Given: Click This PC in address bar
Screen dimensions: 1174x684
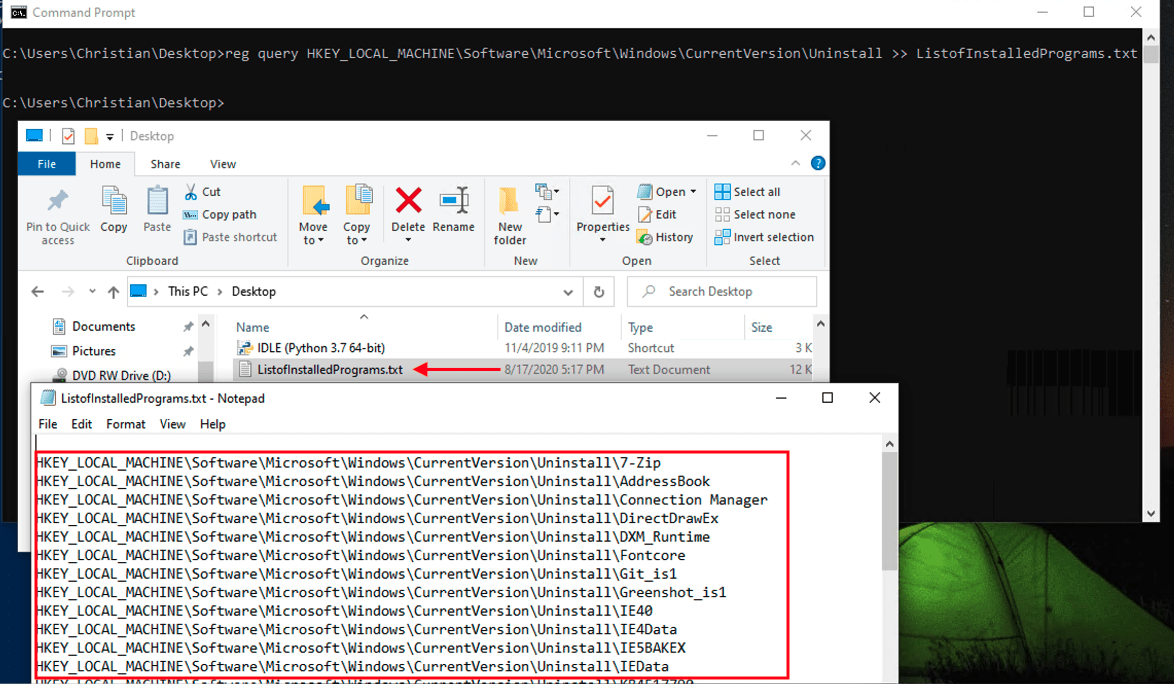Looking at the screenshot, I should pyautogui.click(x=188, y=292).
